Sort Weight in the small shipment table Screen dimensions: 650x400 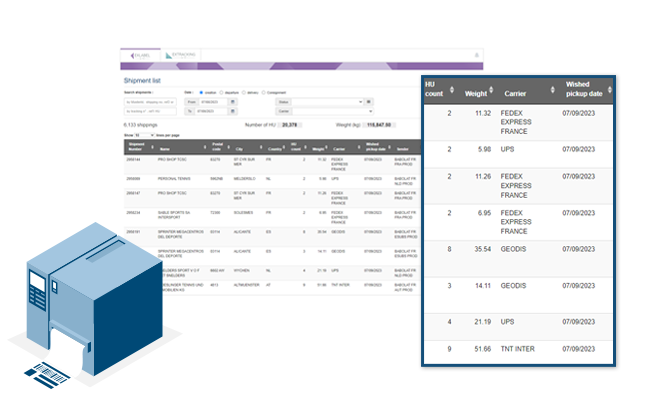coord(327,147)
